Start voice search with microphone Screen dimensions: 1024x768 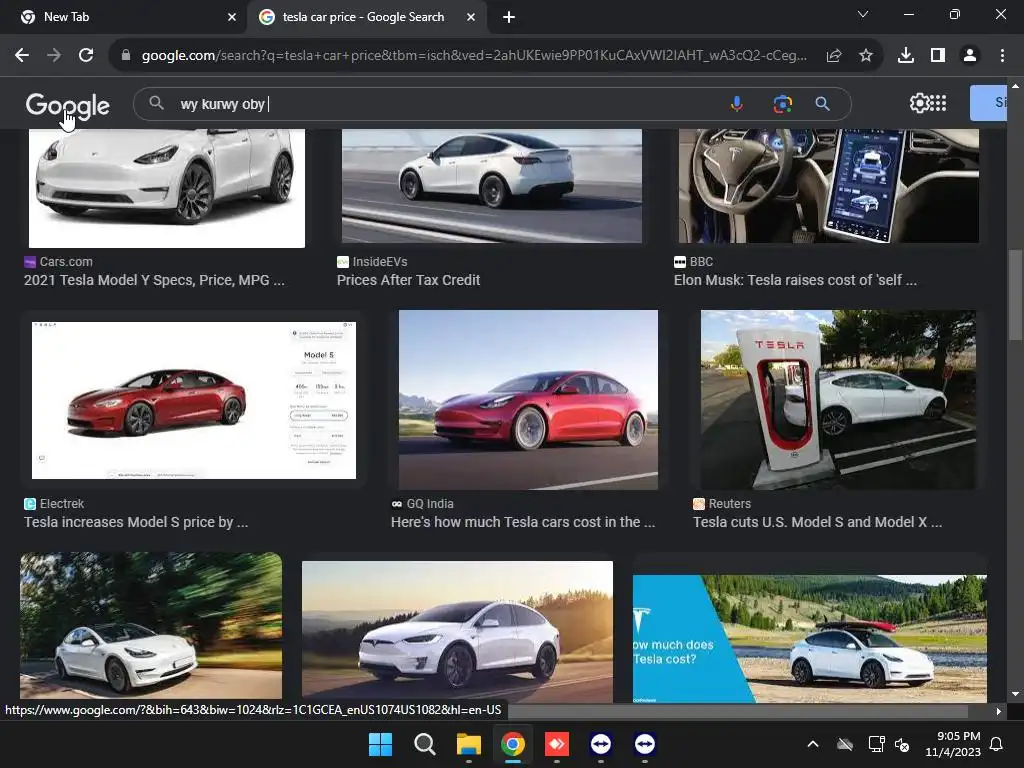click(737, 104)
